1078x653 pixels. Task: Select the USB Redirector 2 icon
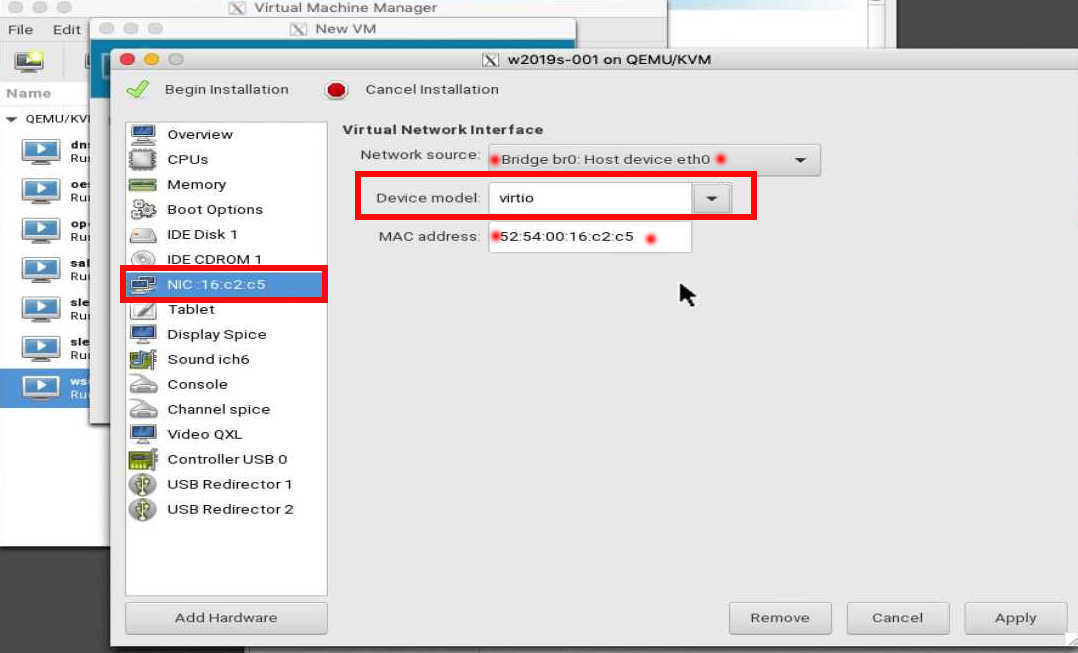143,509
